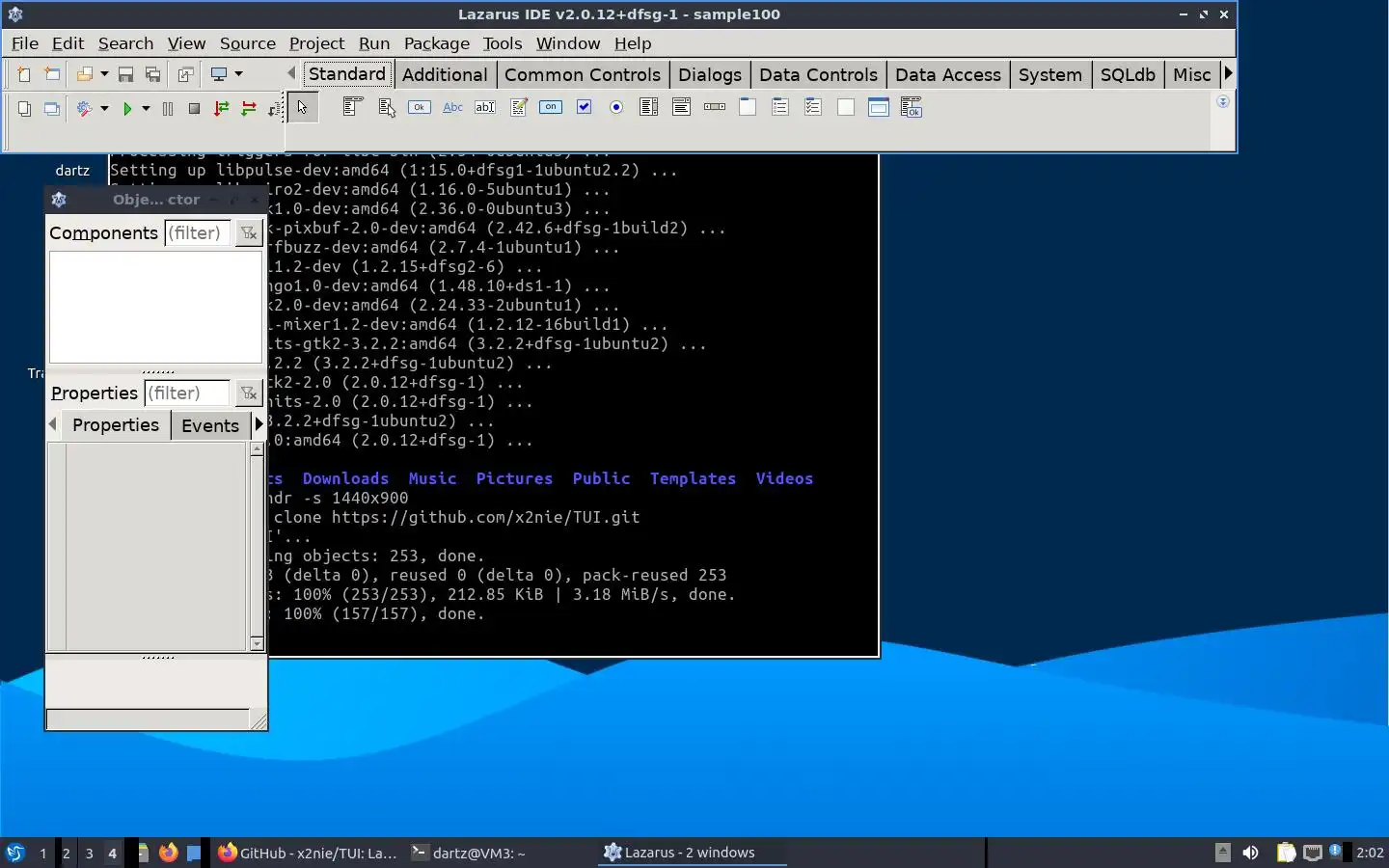
Task: Click the View Forms icon
Action: click(52, 109)
